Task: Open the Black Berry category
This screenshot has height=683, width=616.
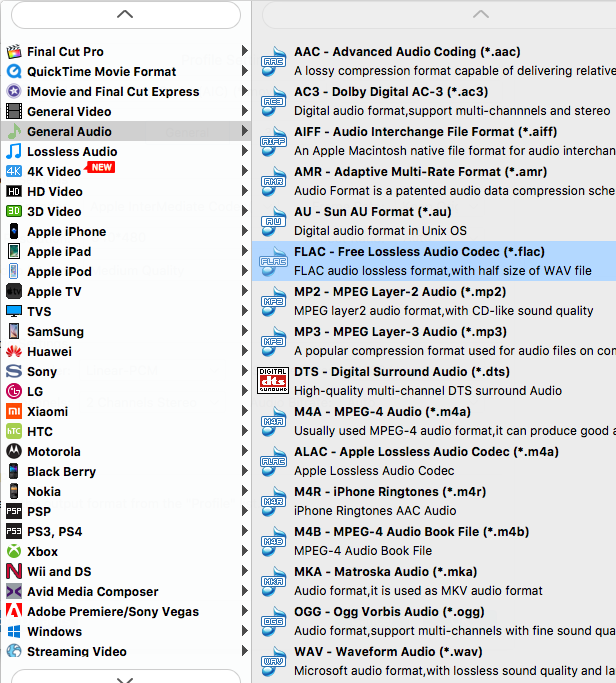Action: pos(126,471)
